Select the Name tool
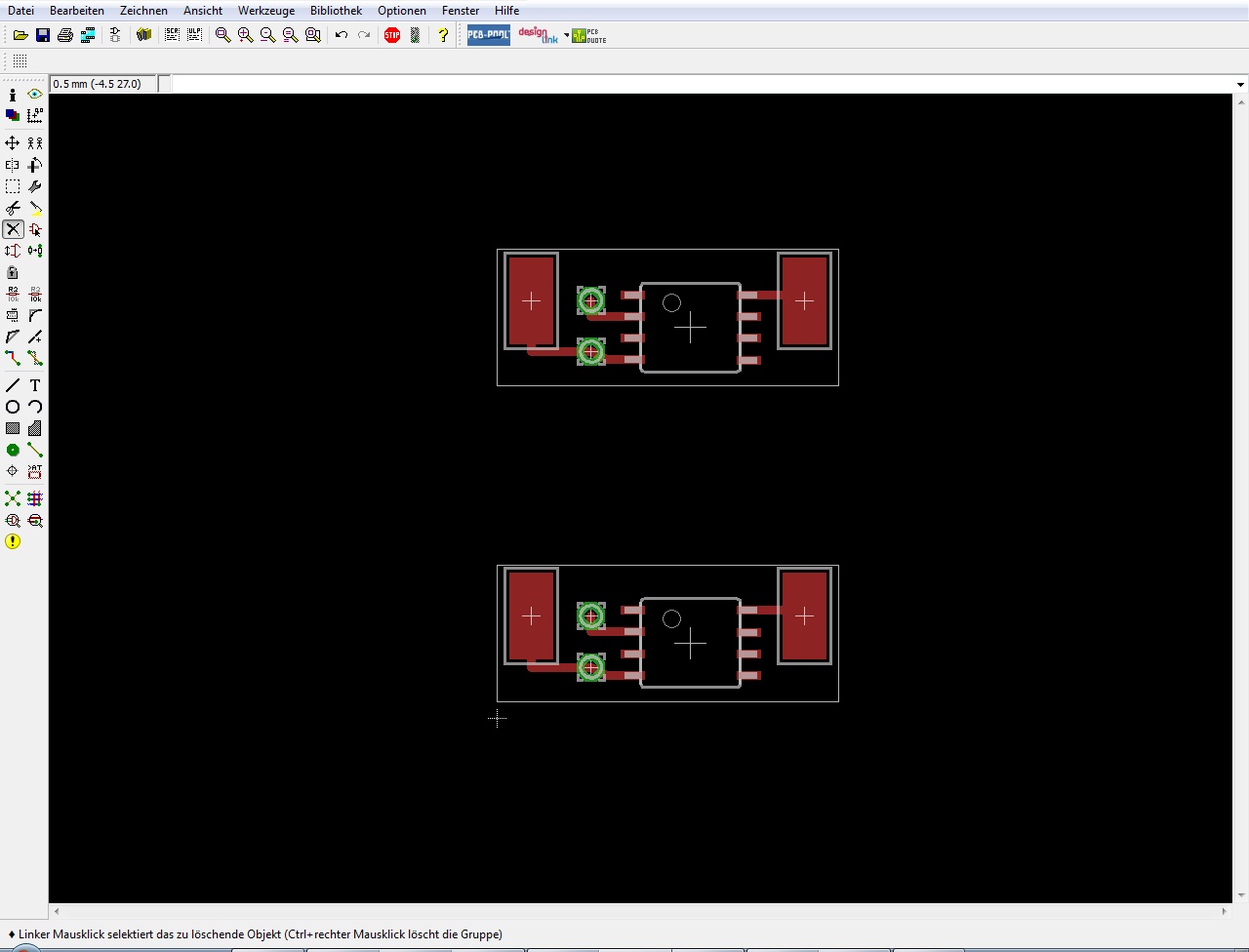The image size is (1249, 952). pyautogui.click(x=13, y=294)
